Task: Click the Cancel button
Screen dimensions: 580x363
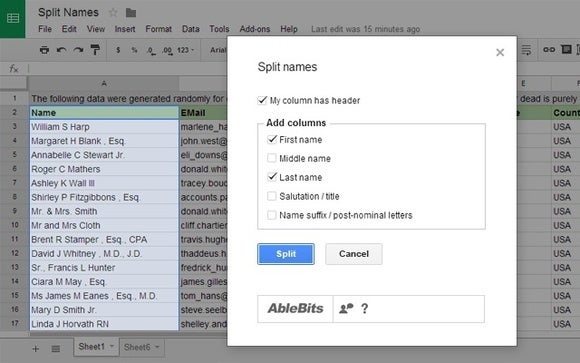Action: 354,254
